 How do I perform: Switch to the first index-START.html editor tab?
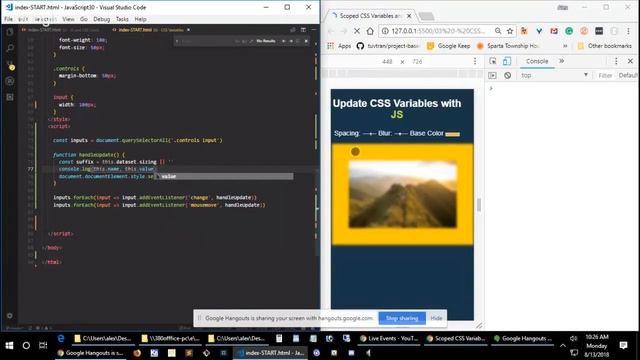(x=61, y=30)
